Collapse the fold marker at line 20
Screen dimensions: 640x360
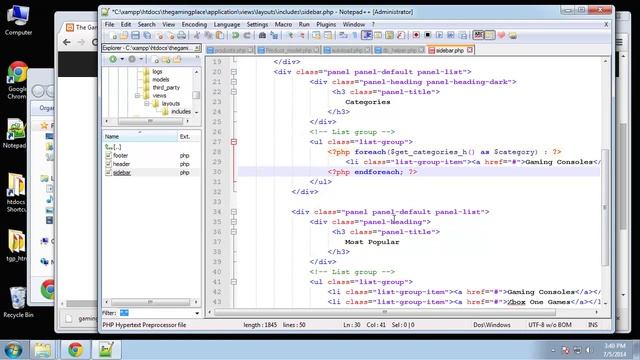(x=234, y=72)
